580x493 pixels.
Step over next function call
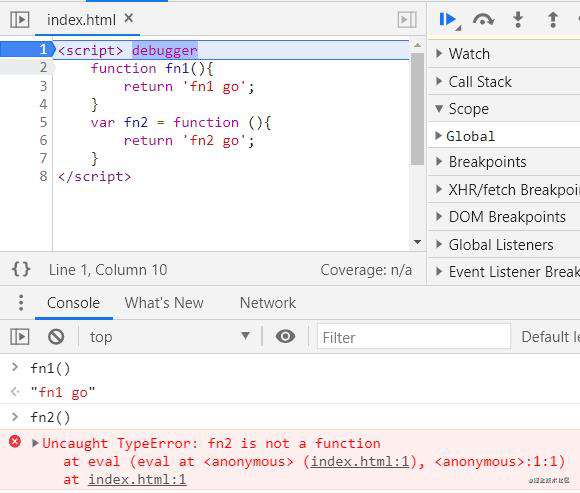[x=483, y=20]
